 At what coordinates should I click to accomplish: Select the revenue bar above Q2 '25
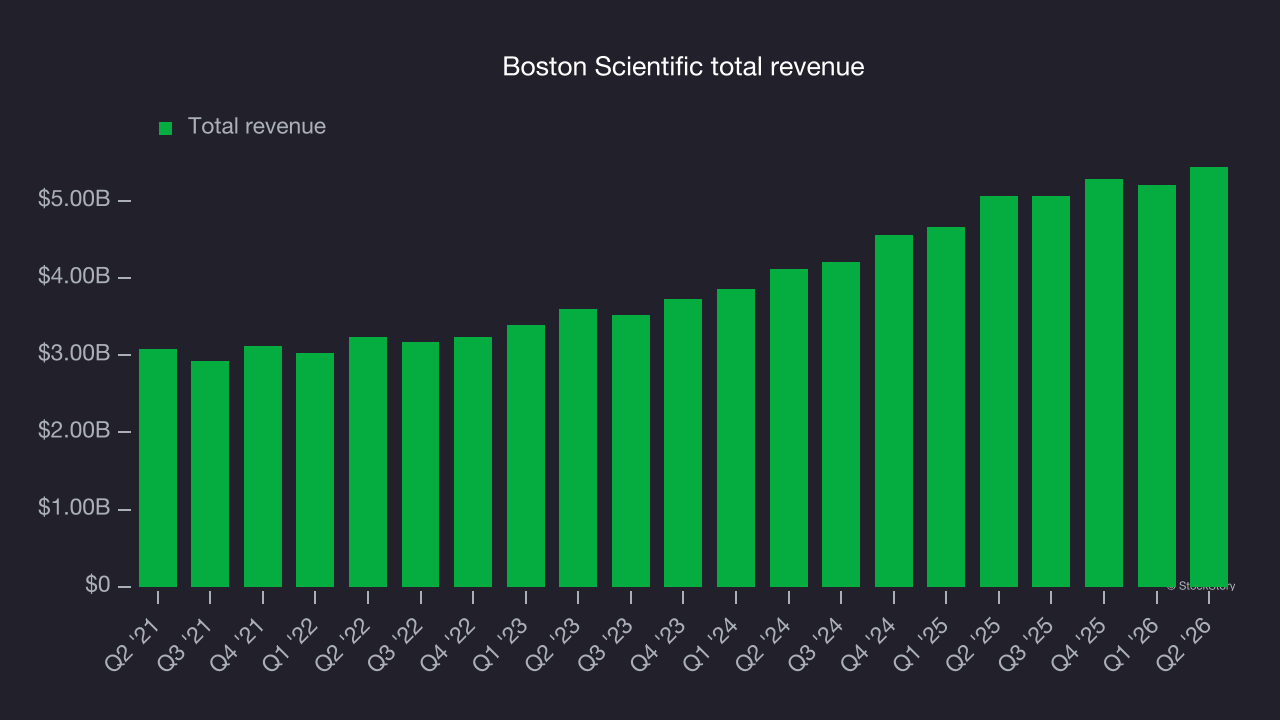pos(999,392)
